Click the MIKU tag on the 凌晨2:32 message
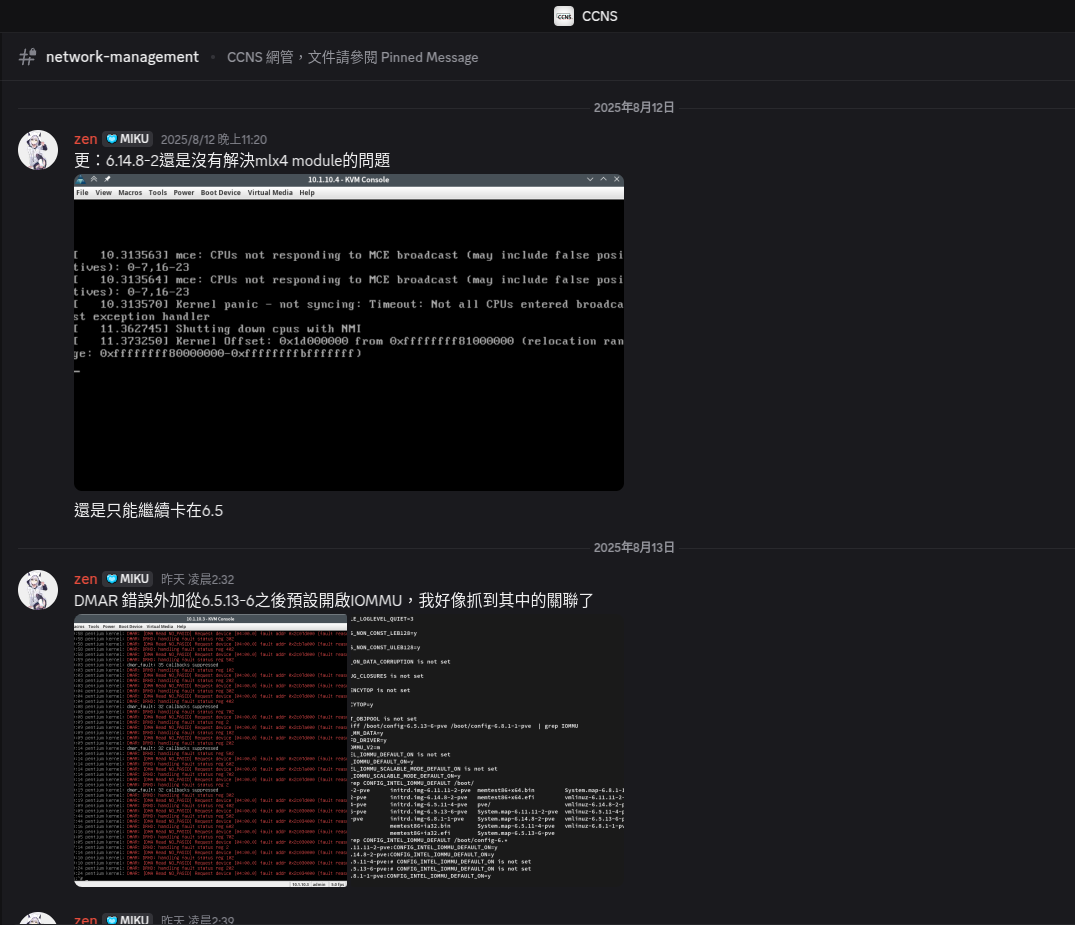The image size is (1075, 925). [127, 579]
